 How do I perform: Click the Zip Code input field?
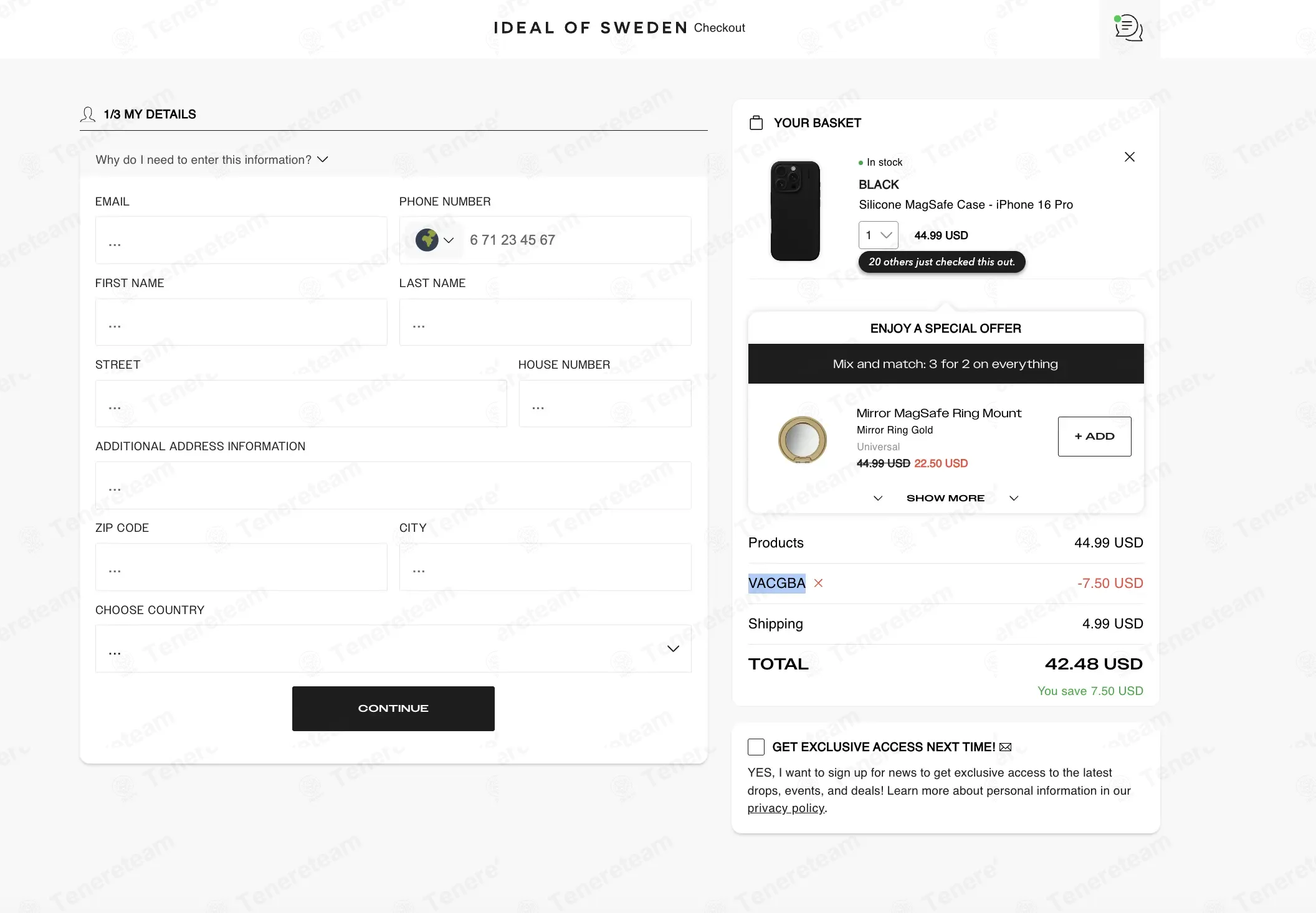point(241,567)
